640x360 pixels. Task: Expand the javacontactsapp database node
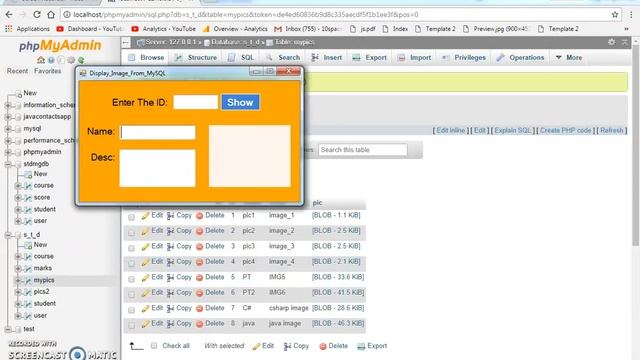(8, 117)
